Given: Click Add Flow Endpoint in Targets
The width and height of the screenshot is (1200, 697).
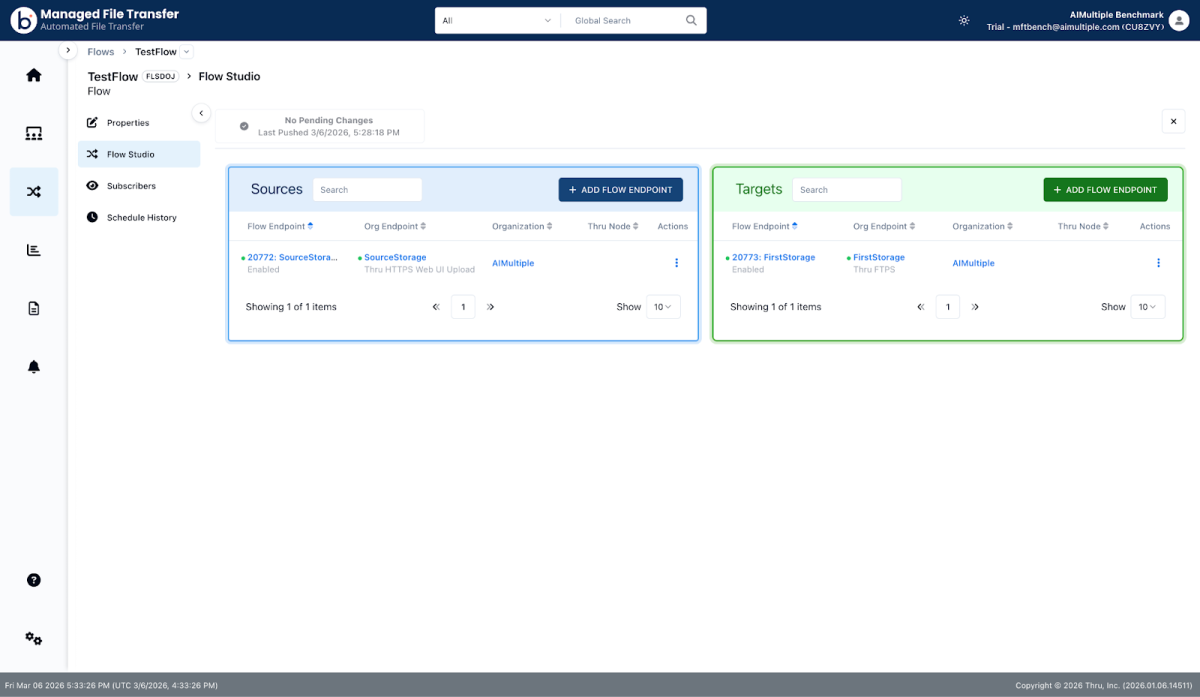Looking at the screenshot, I should pyautogui.click(x=1105, y=190).
